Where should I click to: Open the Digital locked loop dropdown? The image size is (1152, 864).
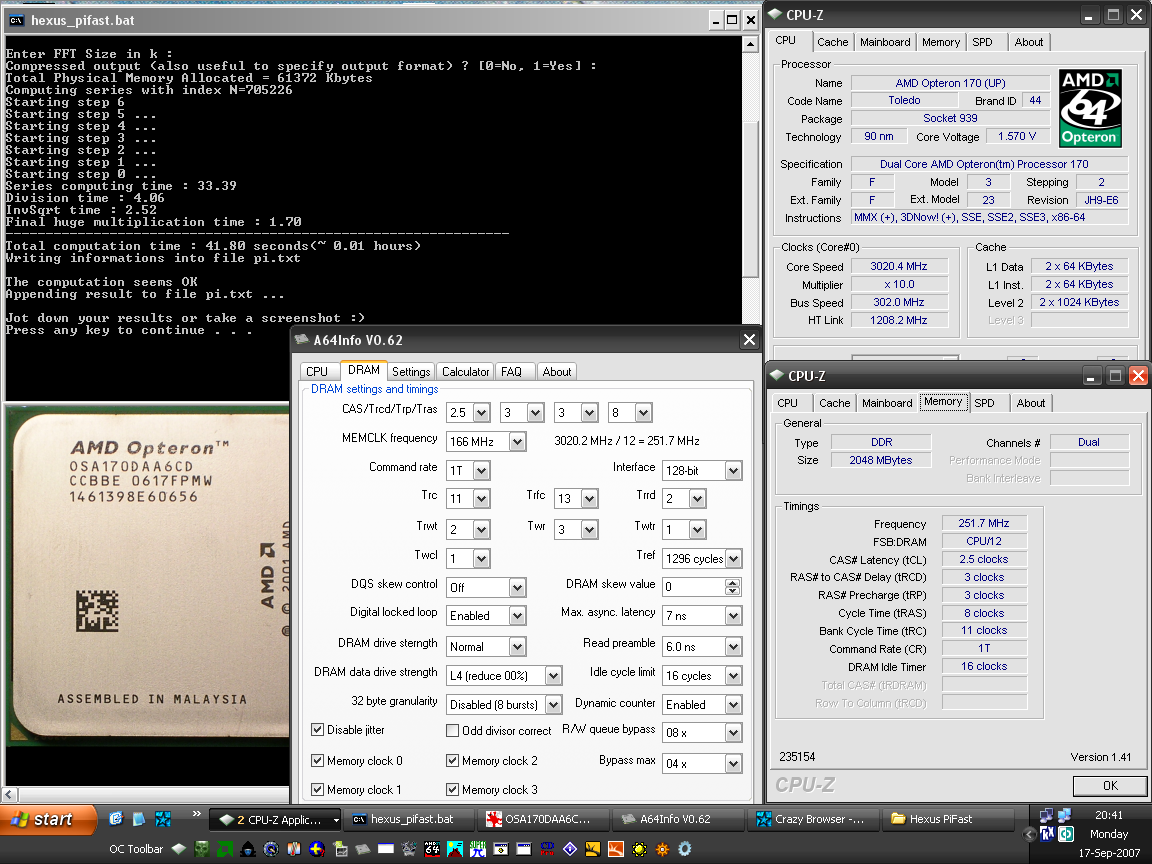[x=517, y=616]
